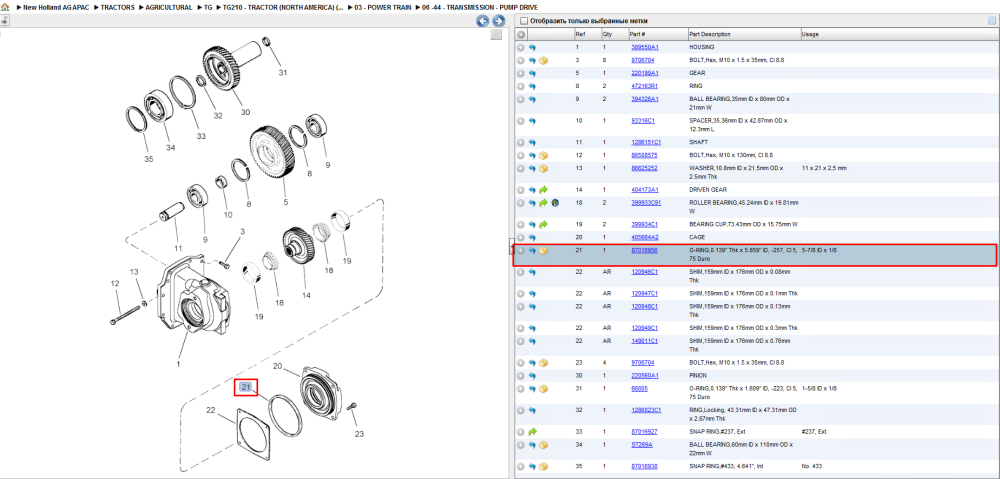Click blue arrow icon on SHAFT row
The height and width of the screenshot is (479, 1000).
tap(532, 142)
